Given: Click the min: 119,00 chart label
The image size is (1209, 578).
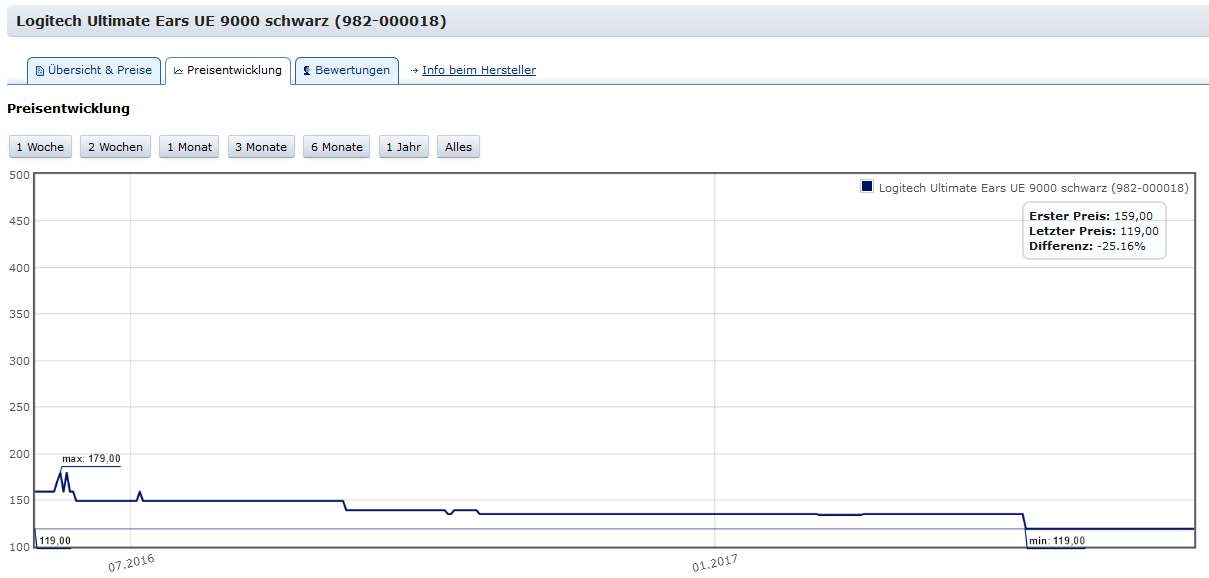Looking at the screenshot, I should pos(1057,541).
